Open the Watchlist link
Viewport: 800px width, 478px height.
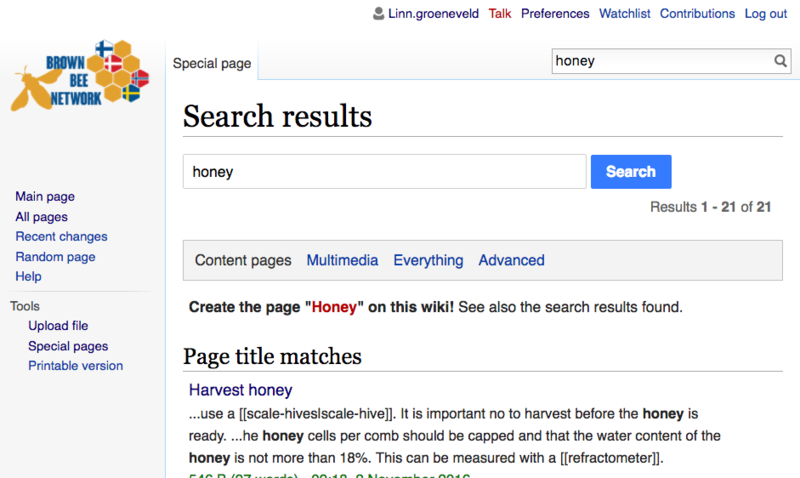click(624, 14)
